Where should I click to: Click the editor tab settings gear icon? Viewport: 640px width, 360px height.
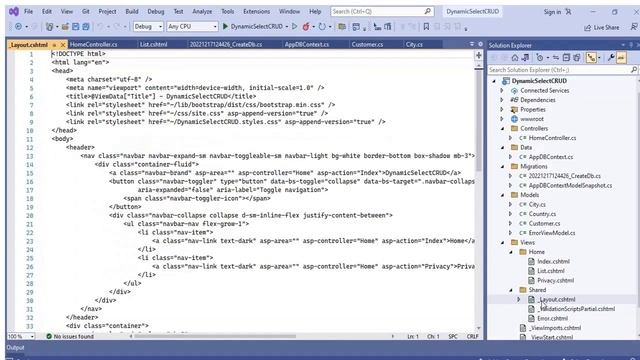480,44
